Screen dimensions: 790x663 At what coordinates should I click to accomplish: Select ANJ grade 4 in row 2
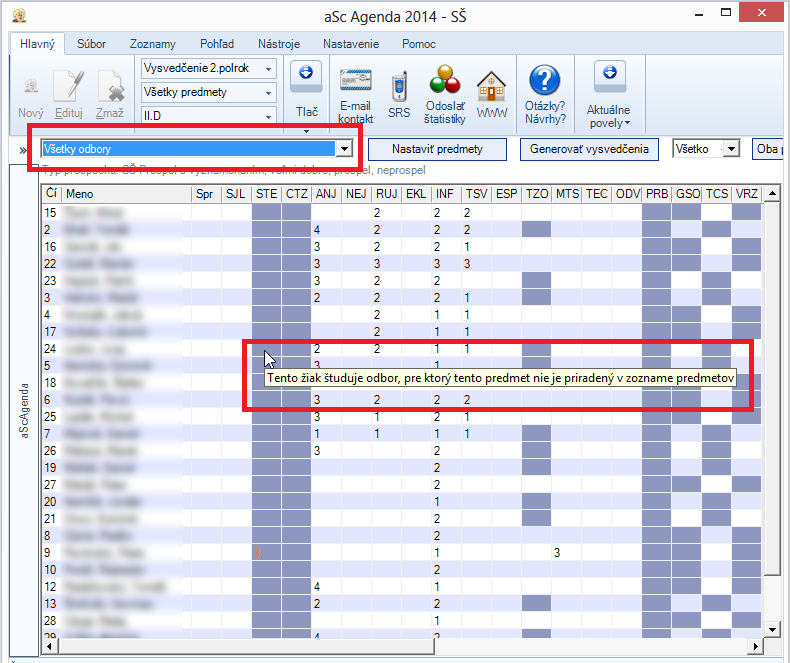[x=316, y=230]
